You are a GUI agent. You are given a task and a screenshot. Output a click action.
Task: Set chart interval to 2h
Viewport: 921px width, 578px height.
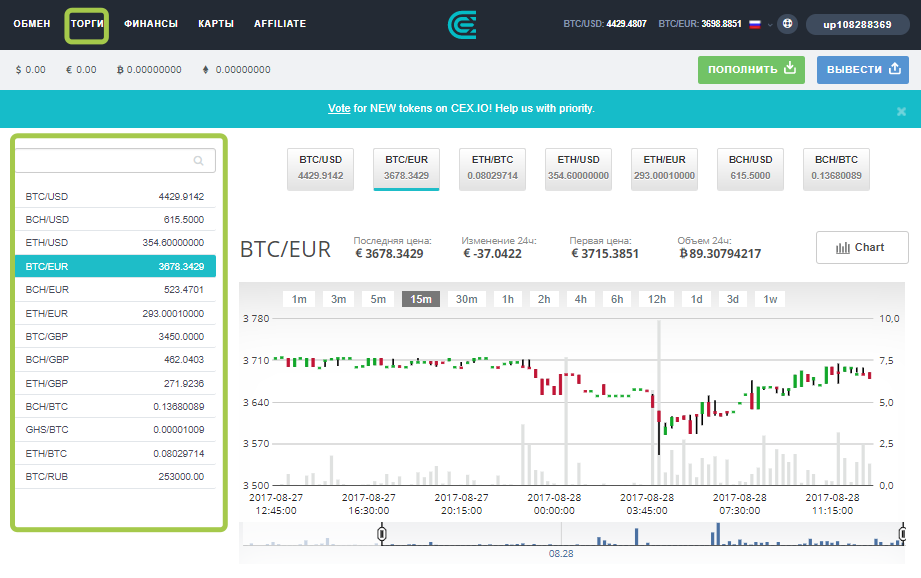pos(544,299)
